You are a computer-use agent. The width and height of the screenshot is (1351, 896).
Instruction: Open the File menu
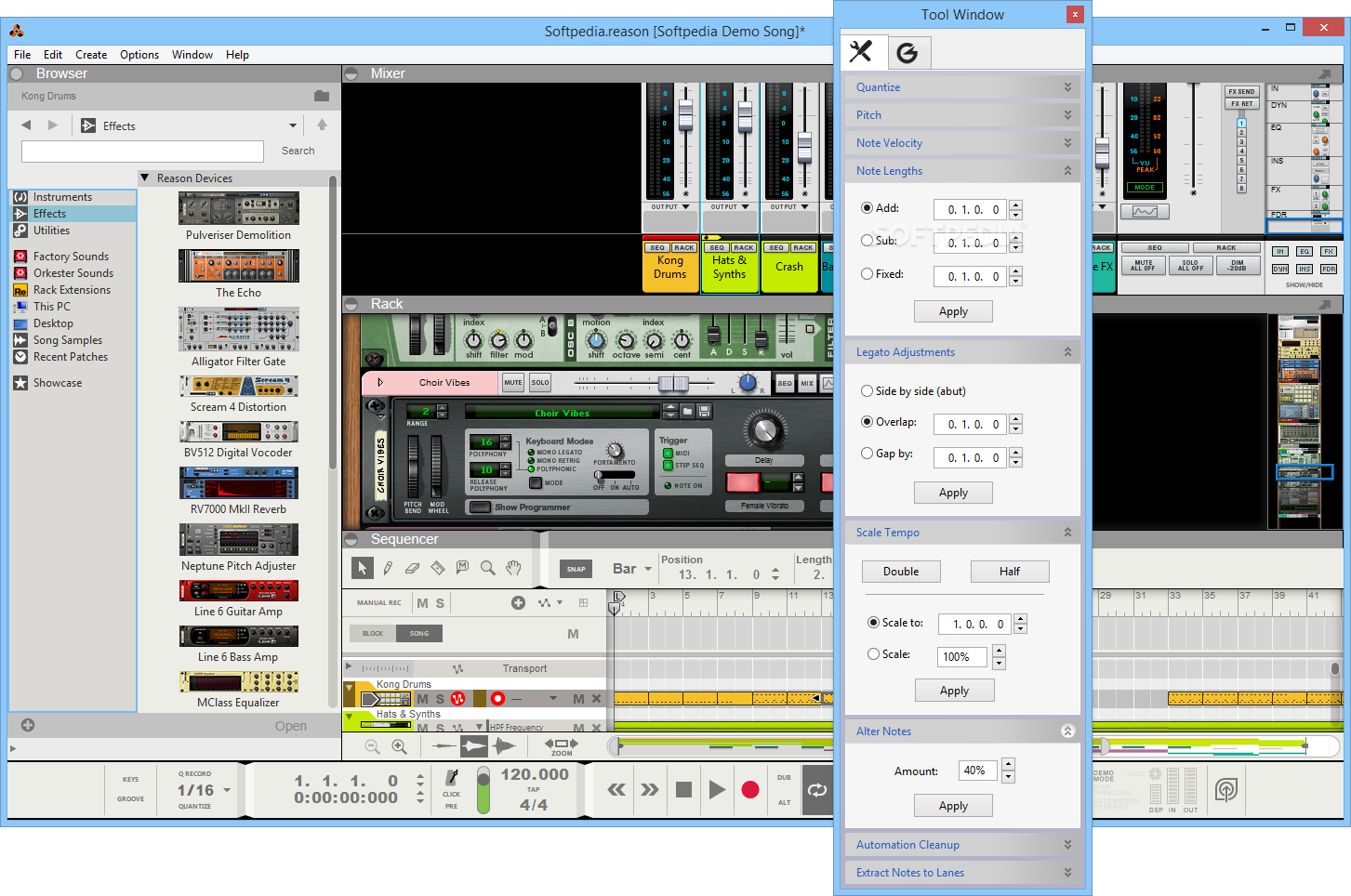coord(22,55)
